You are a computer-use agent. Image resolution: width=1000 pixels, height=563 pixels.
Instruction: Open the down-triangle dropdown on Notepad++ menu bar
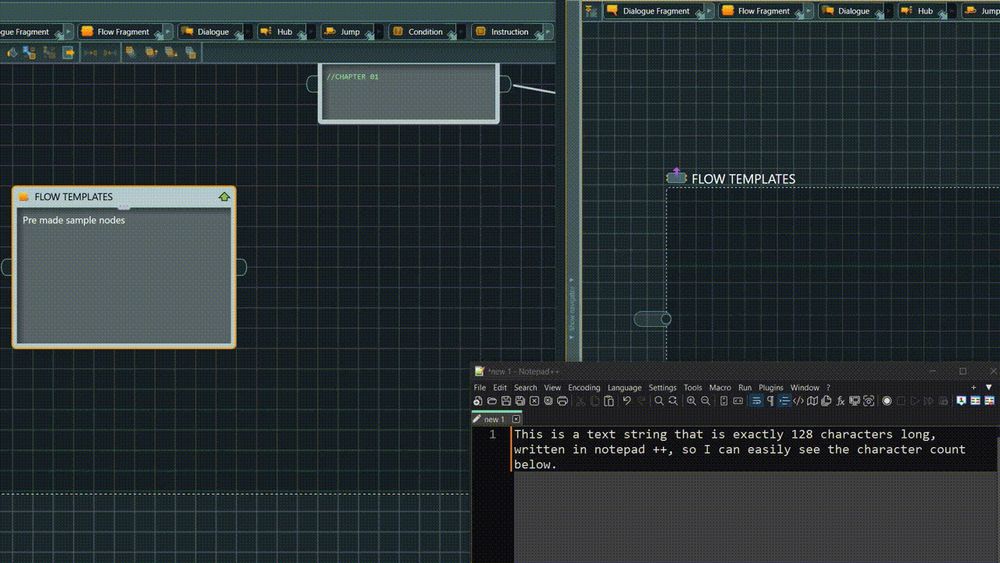[989, 388]
